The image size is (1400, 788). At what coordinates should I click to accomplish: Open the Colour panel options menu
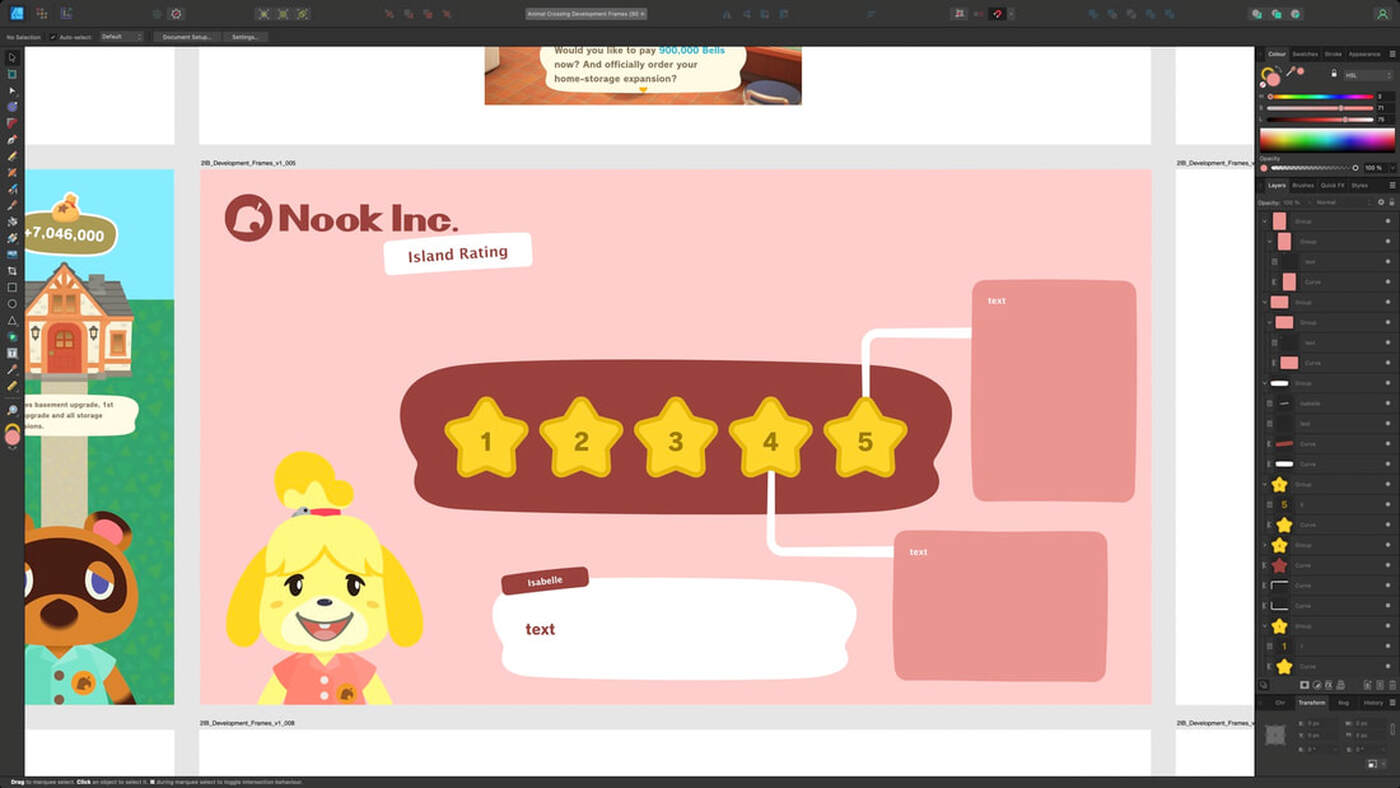click(1392, 54)
